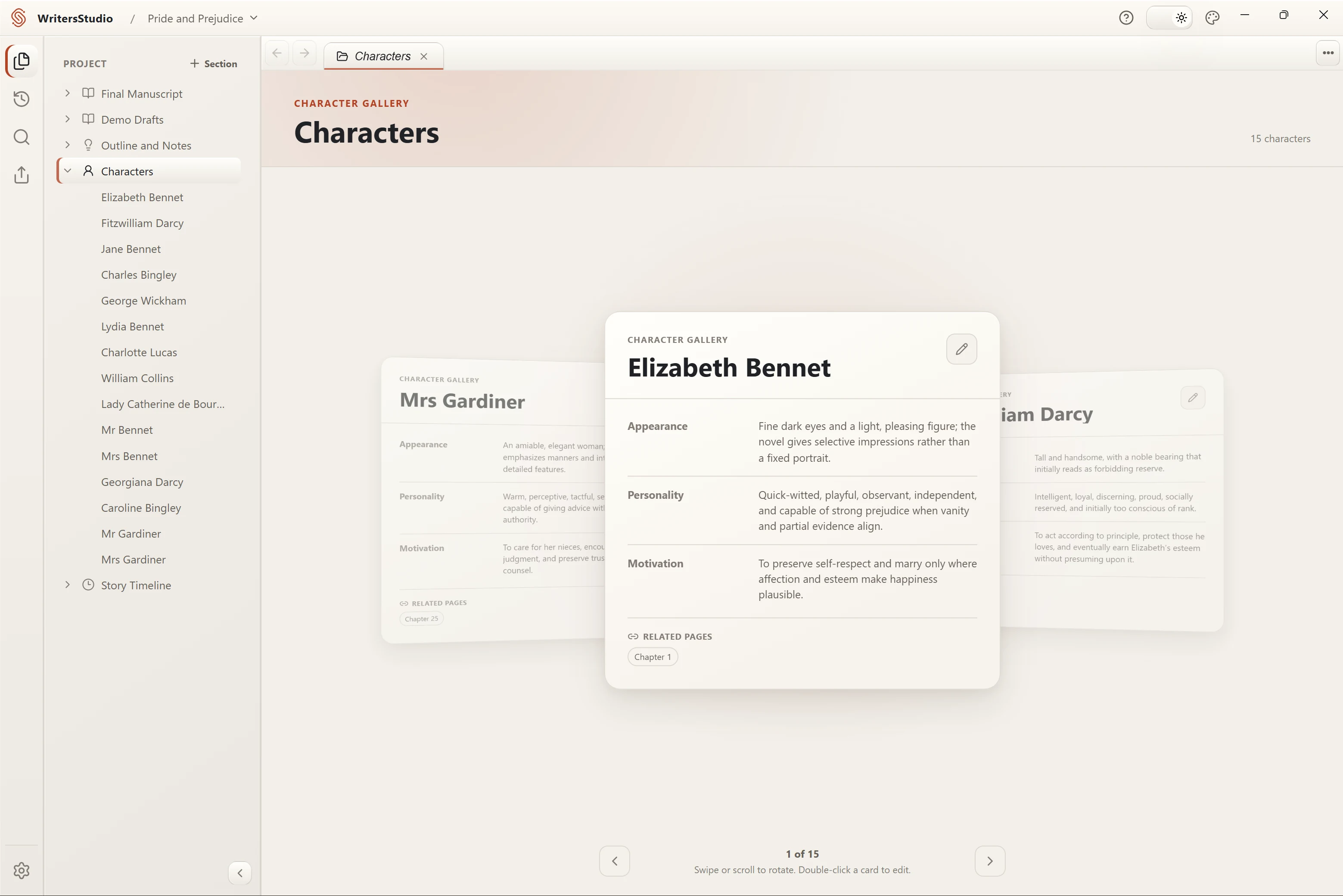Edit the Darcy card with pencil icon

coord(1193,398)
